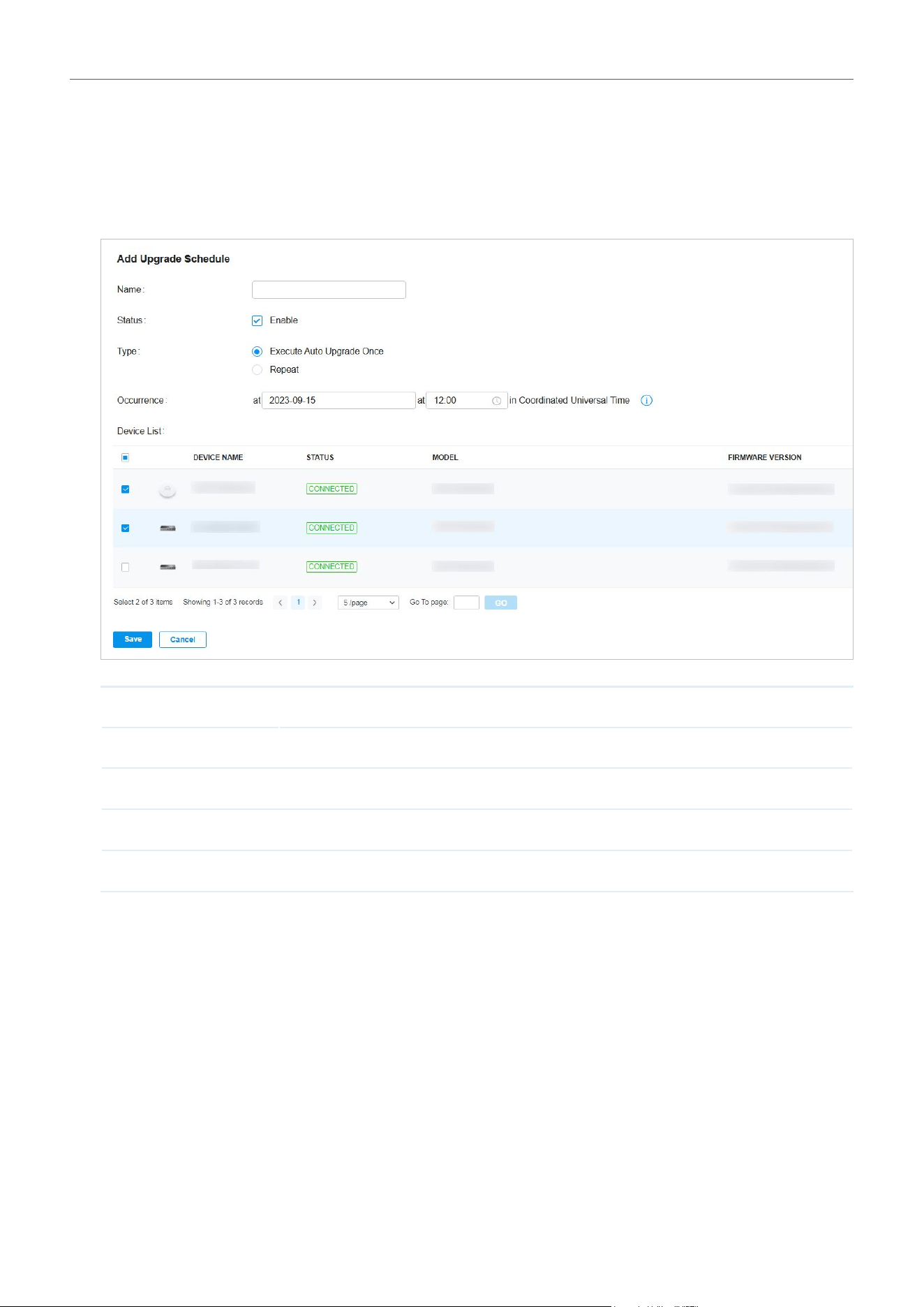
Task: Select Execute Auto Upgrade Once radio button
Action: (257, 352)
